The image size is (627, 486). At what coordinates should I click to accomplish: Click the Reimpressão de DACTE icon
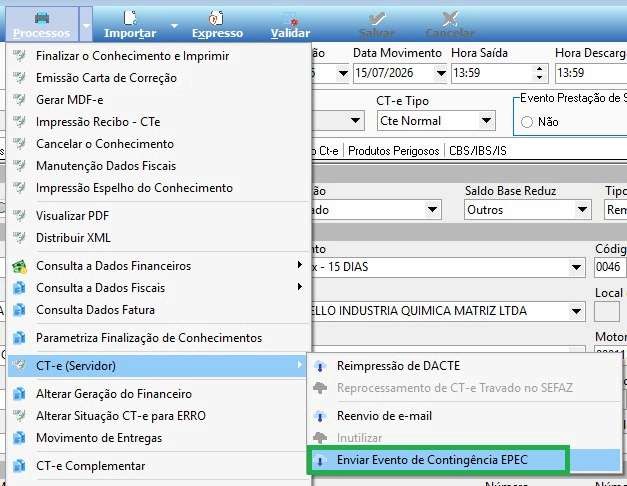point(320,366)
